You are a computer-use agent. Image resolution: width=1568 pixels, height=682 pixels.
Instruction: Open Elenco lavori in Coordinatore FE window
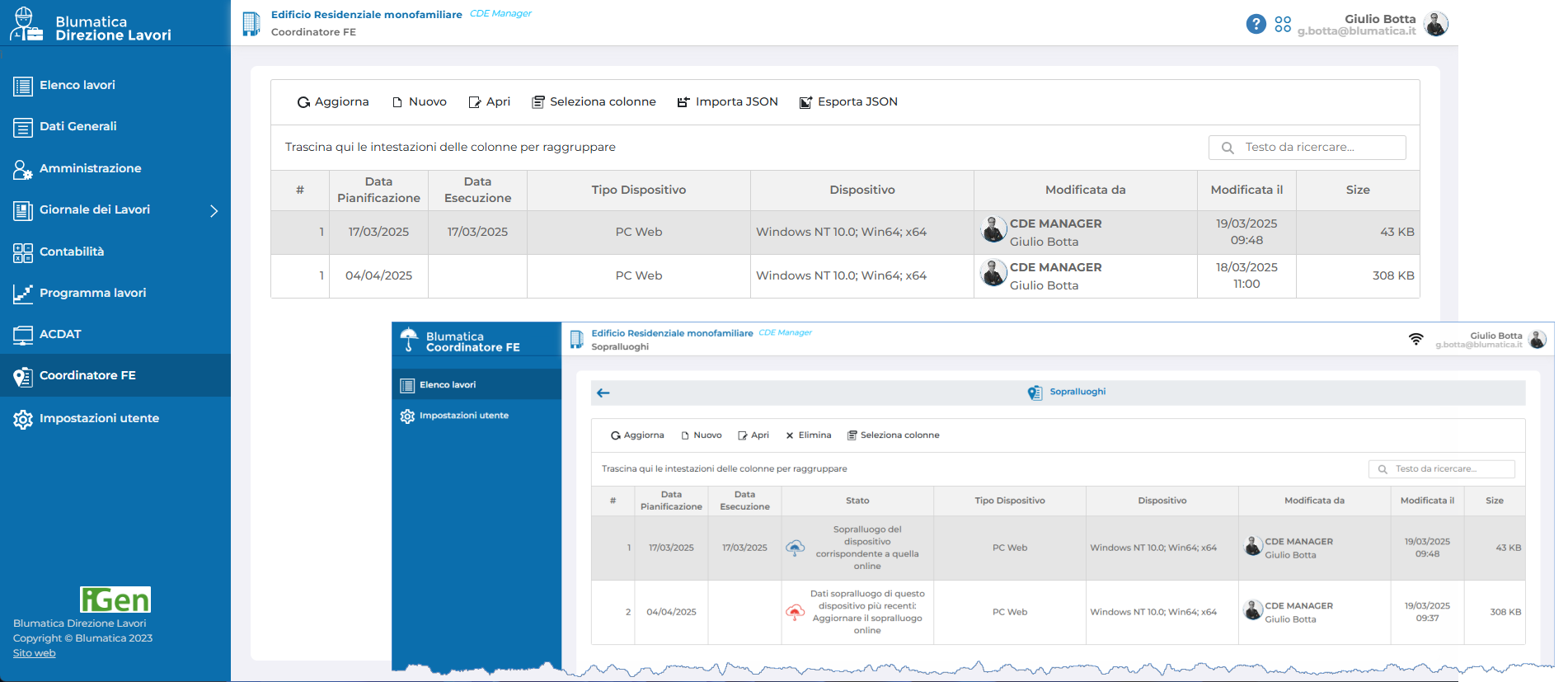(x=477, y=385)
